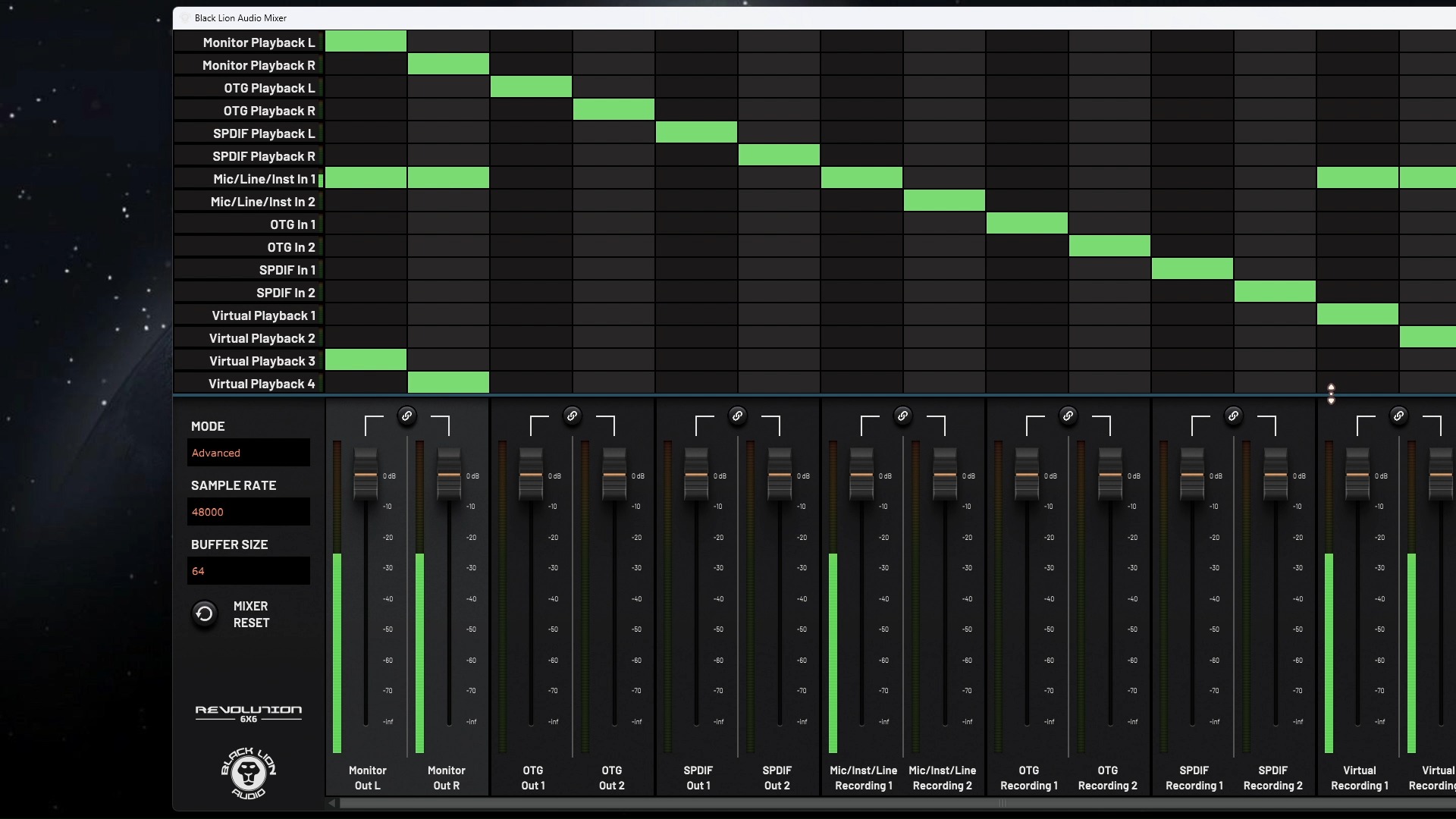
Task: Select the Mic/Line/Inst In 1 row label
Action: [x=264, y=179]
